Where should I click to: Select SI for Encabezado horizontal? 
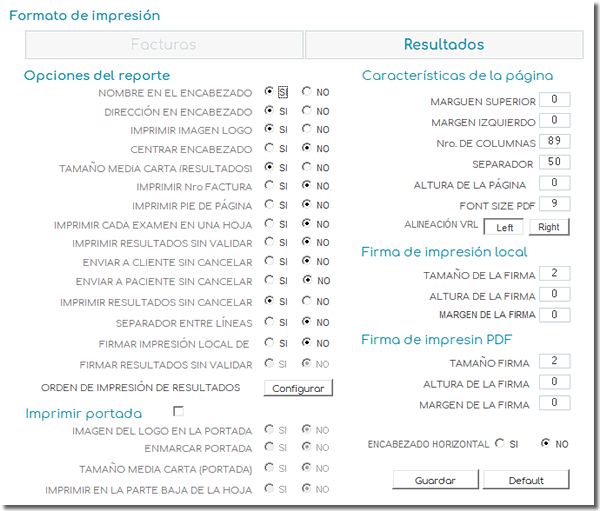(x=499, y=443)
